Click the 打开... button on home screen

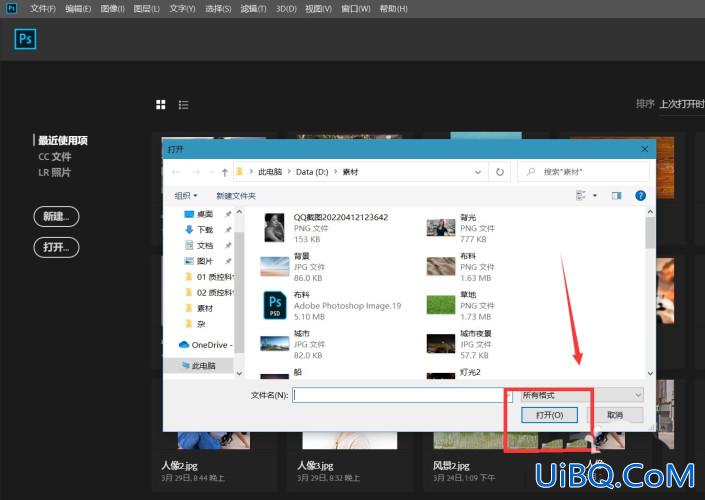(56, 247)
